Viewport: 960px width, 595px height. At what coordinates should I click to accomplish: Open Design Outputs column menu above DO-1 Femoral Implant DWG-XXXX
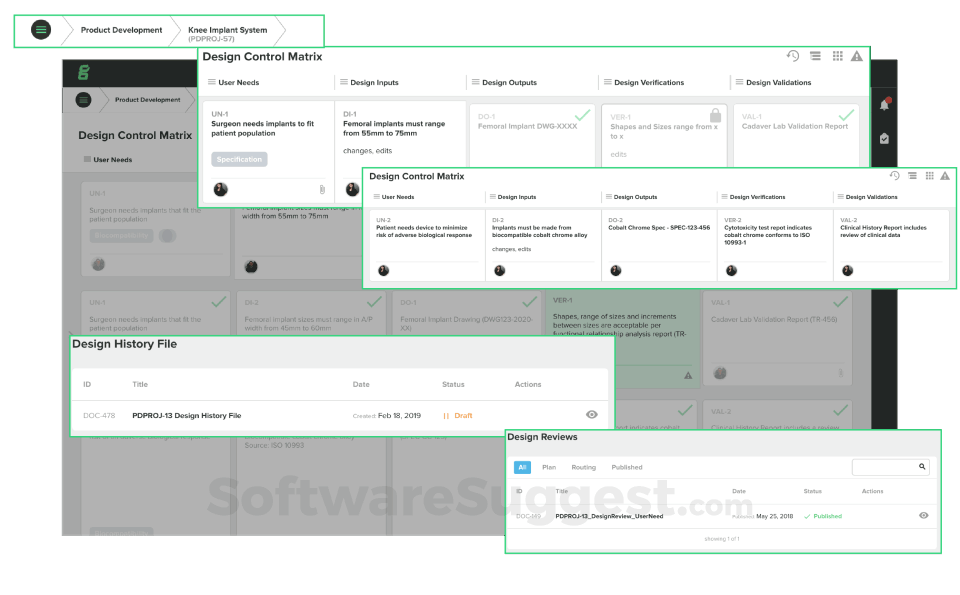pos(475,82)
